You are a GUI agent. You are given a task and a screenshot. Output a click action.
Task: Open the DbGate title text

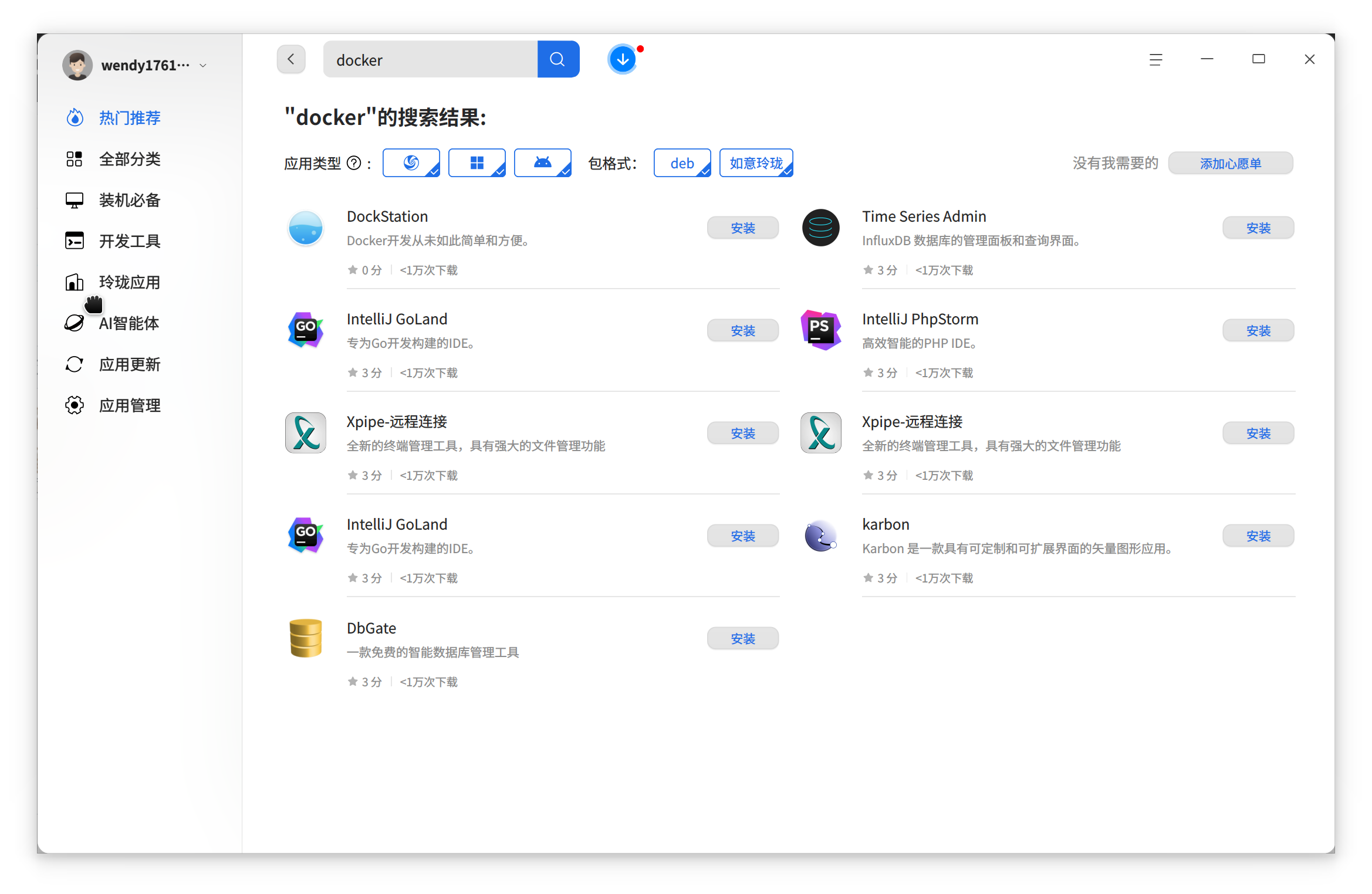coord(371,628)
